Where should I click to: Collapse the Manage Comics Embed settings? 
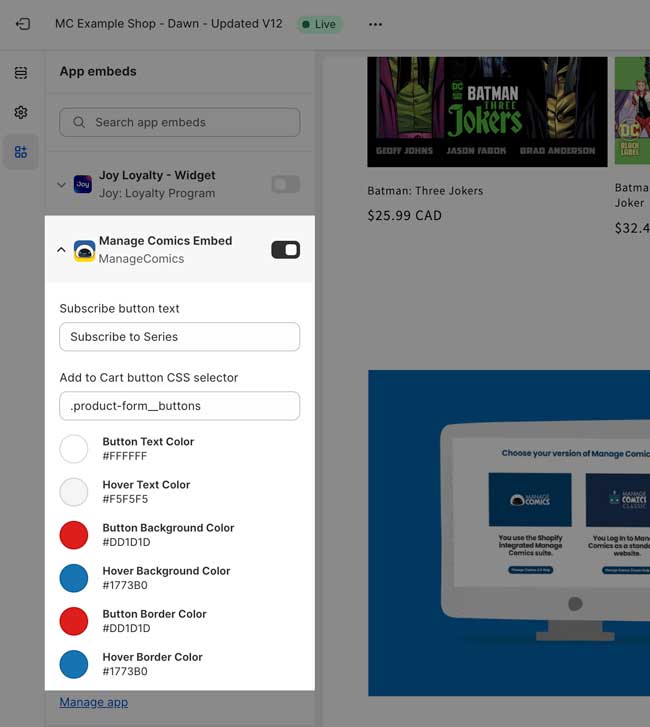click(61, 250)
